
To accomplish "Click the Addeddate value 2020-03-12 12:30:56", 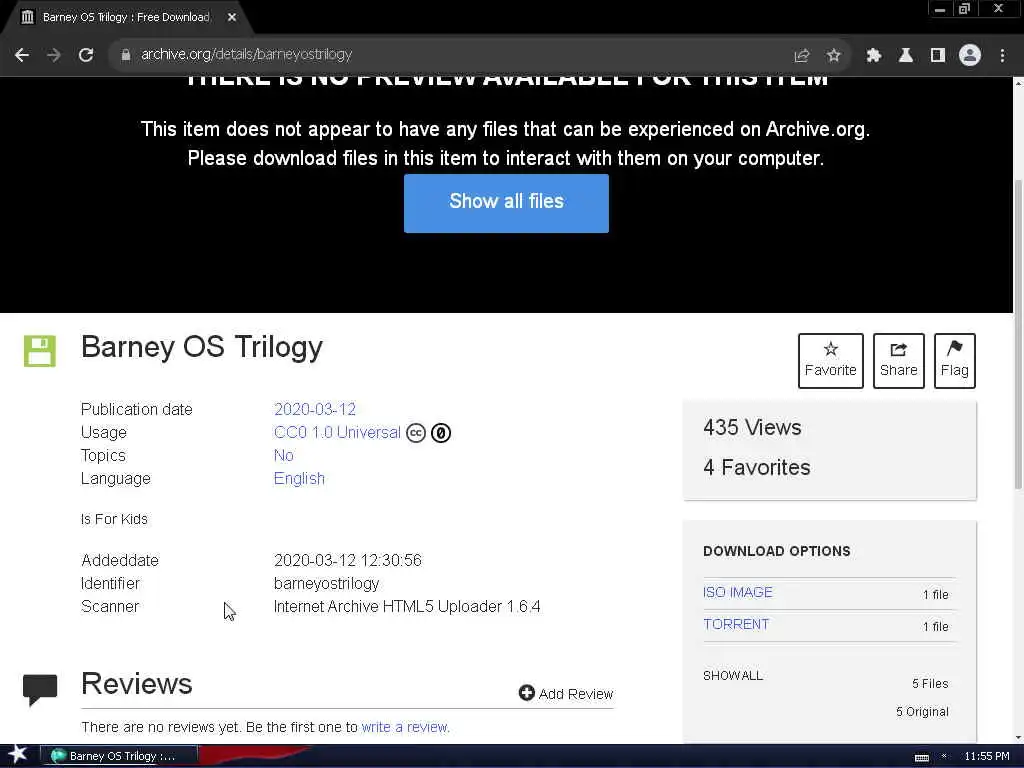I will click(347, 560).
